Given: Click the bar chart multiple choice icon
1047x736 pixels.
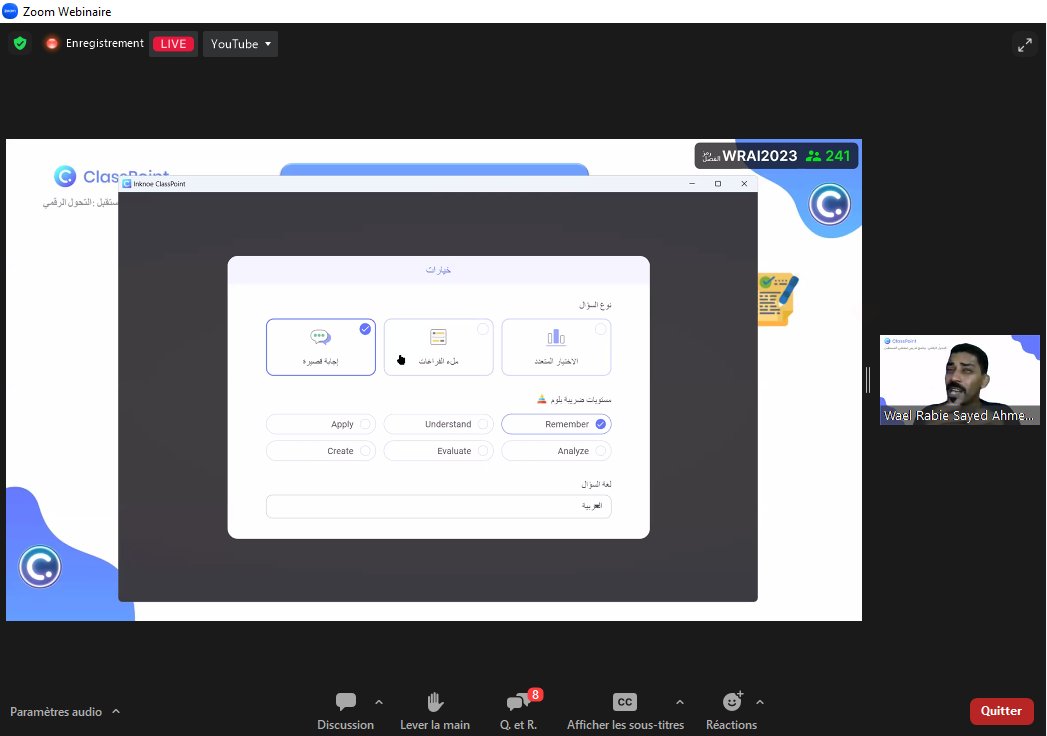Looking at the screenshot, I should 556,337.
